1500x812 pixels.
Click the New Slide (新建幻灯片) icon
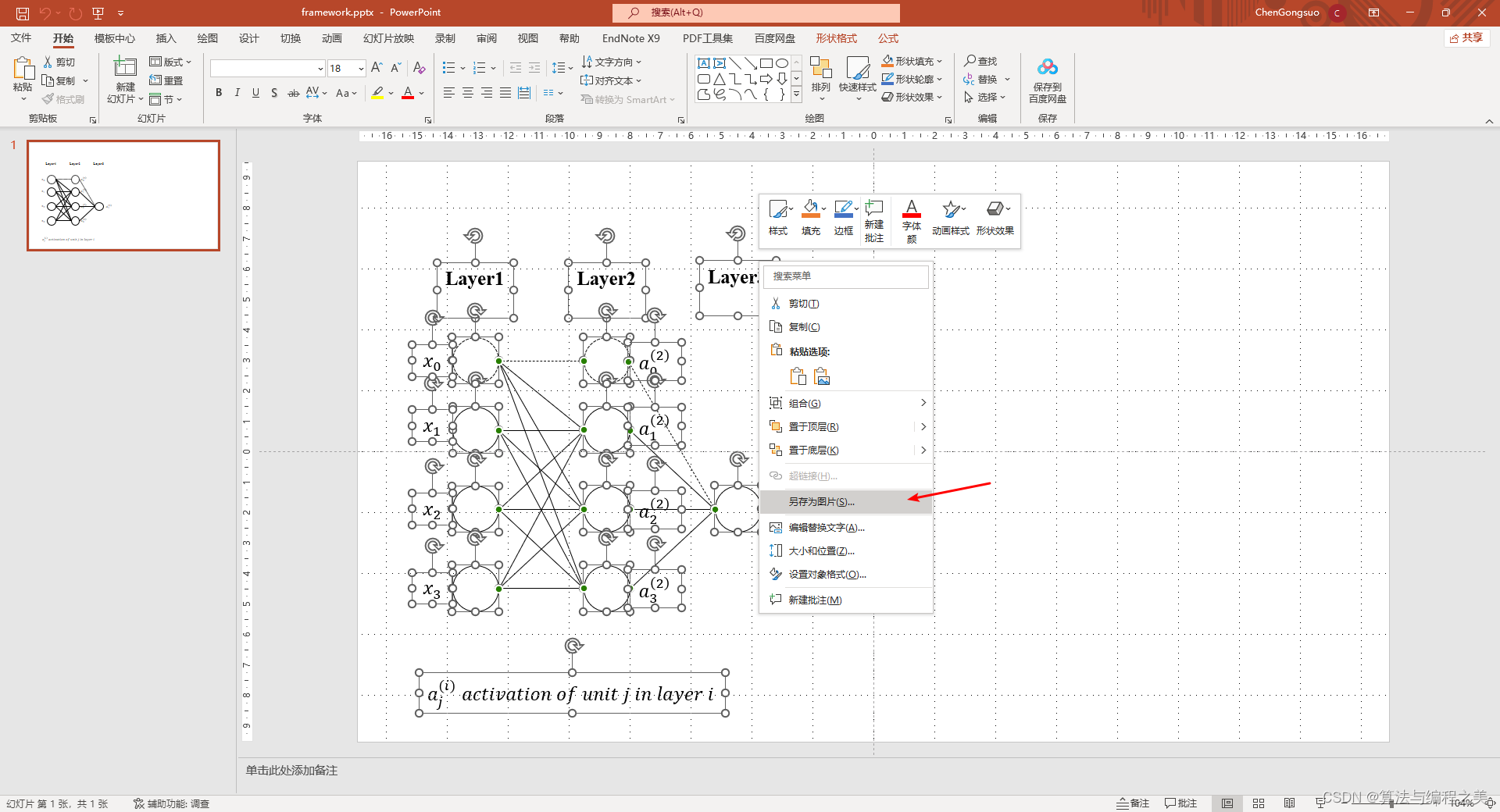tap(125, 67)
